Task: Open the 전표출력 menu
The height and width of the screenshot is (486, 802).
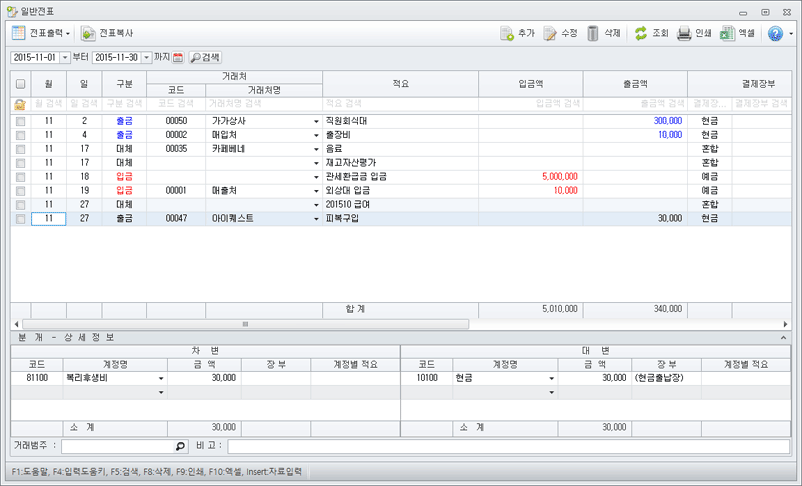Action: point(40,33)
